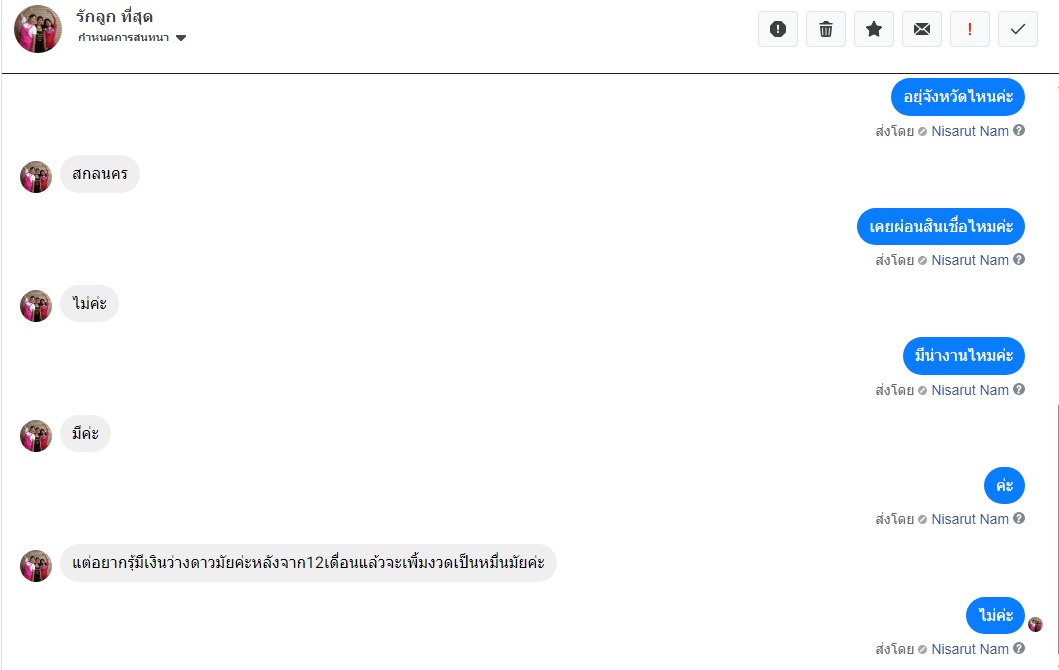
Task: Click the customer's header profile picture
Action: [x=38, y=28]
